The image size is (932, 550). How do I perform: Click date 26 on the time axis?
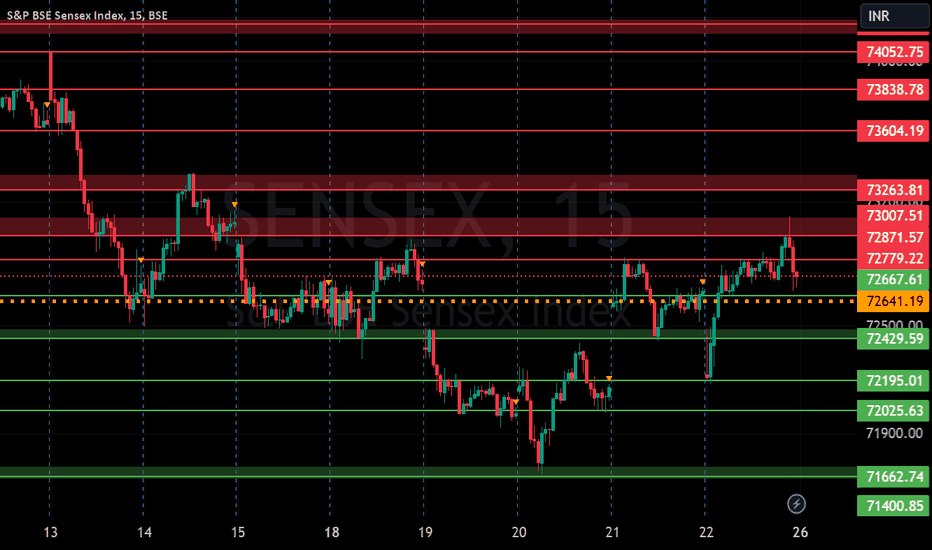[x=800, y=532]
